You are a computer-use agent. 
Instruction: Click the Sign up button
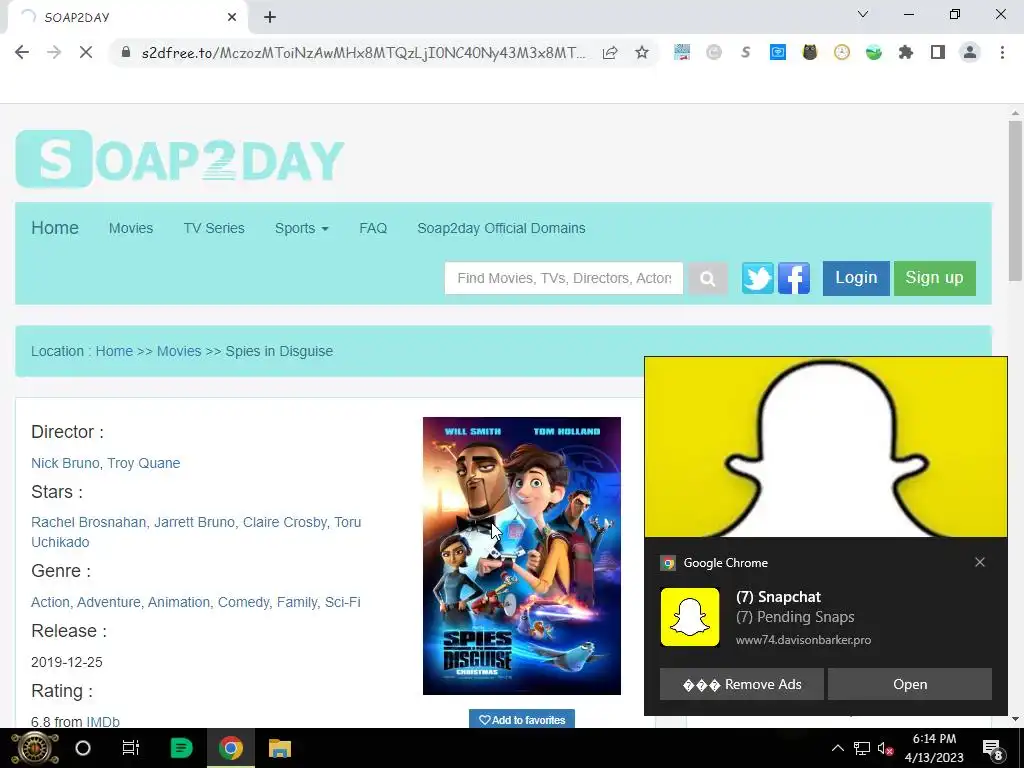[x=935, y=278]
